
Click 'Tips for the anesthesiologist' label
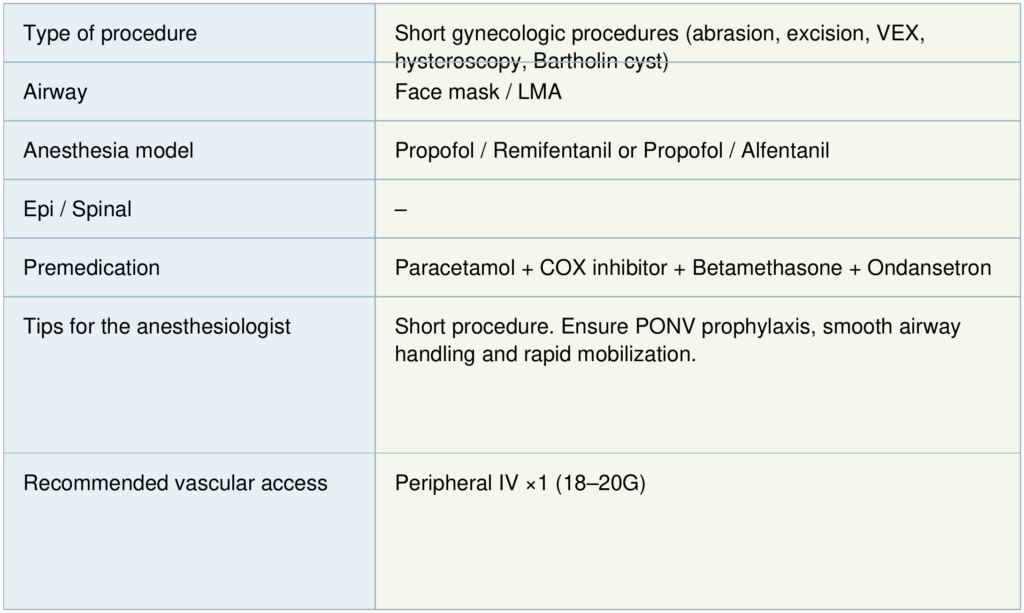pos(157,327)
